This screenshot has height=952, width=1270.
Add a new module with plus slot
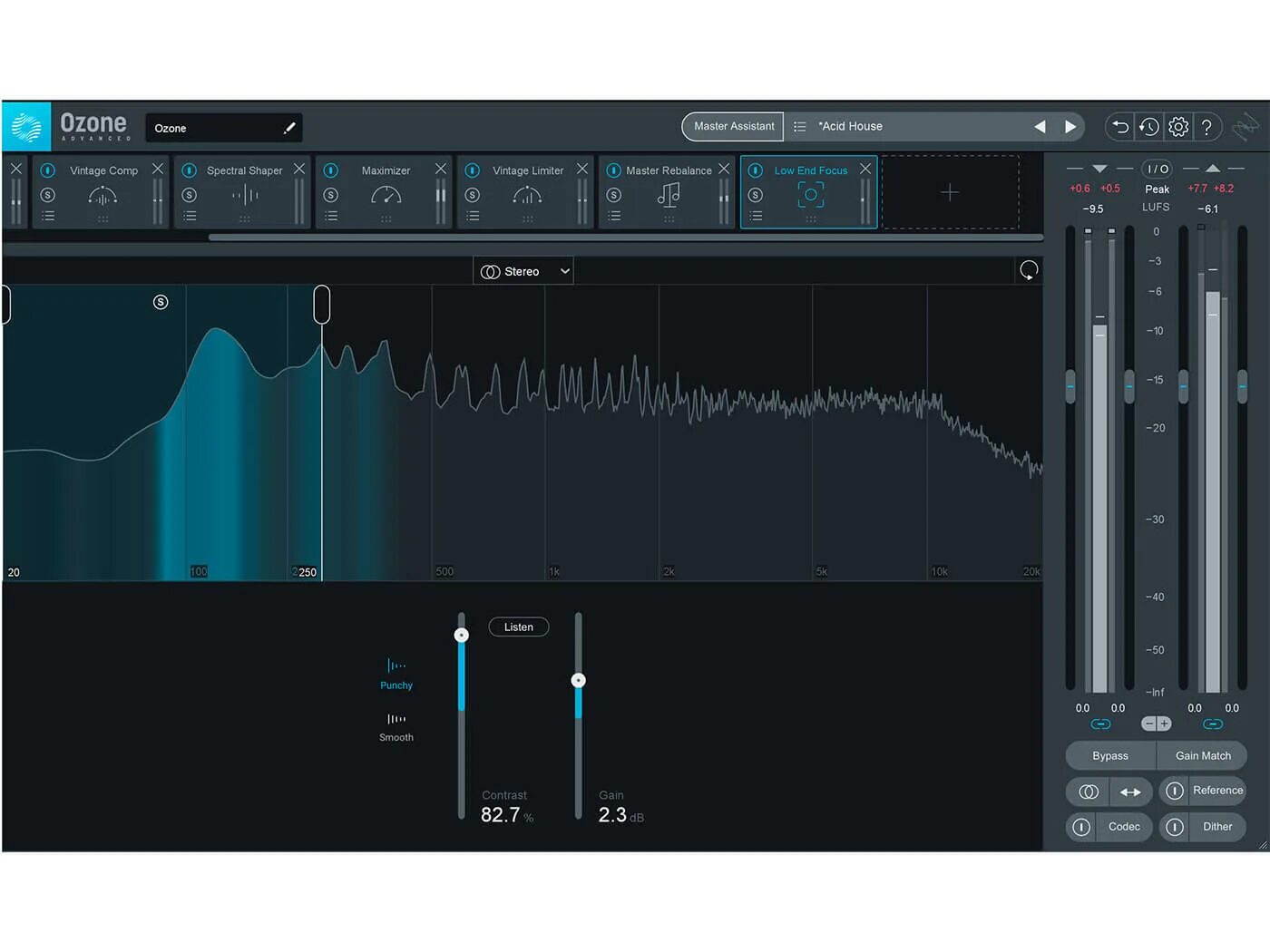(x=950, y=192)
